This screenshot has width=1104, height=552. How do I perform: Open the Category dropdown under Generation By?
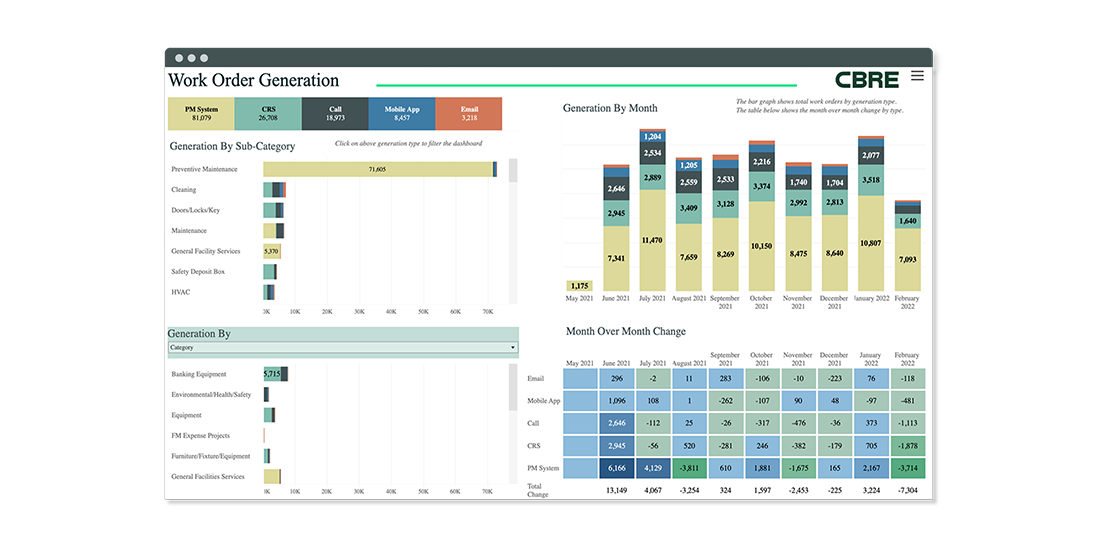point(340,348)
